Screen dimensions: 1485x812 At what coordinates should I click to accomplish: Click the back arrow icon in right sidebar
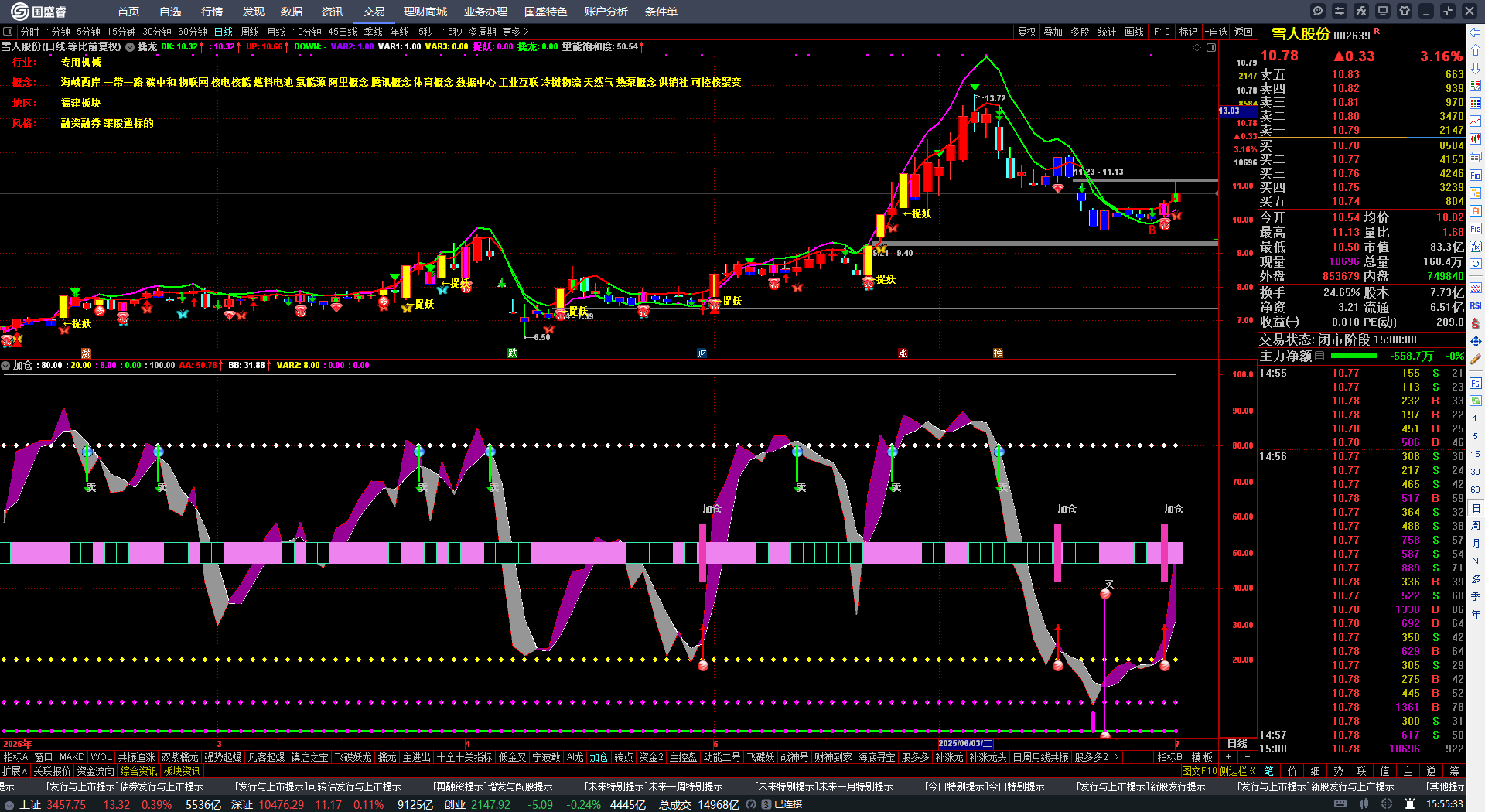pyautogui.click(x=1476, y=32)
